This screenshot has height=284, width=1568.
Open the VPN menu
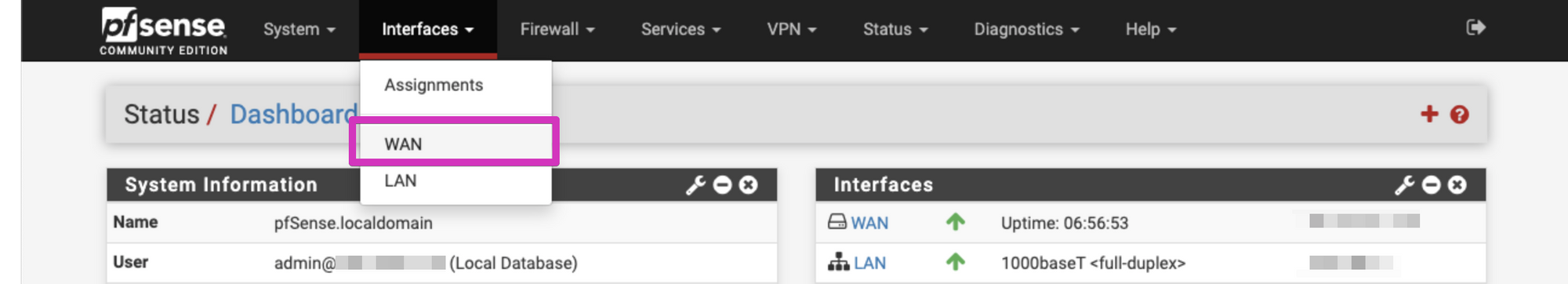792,29
